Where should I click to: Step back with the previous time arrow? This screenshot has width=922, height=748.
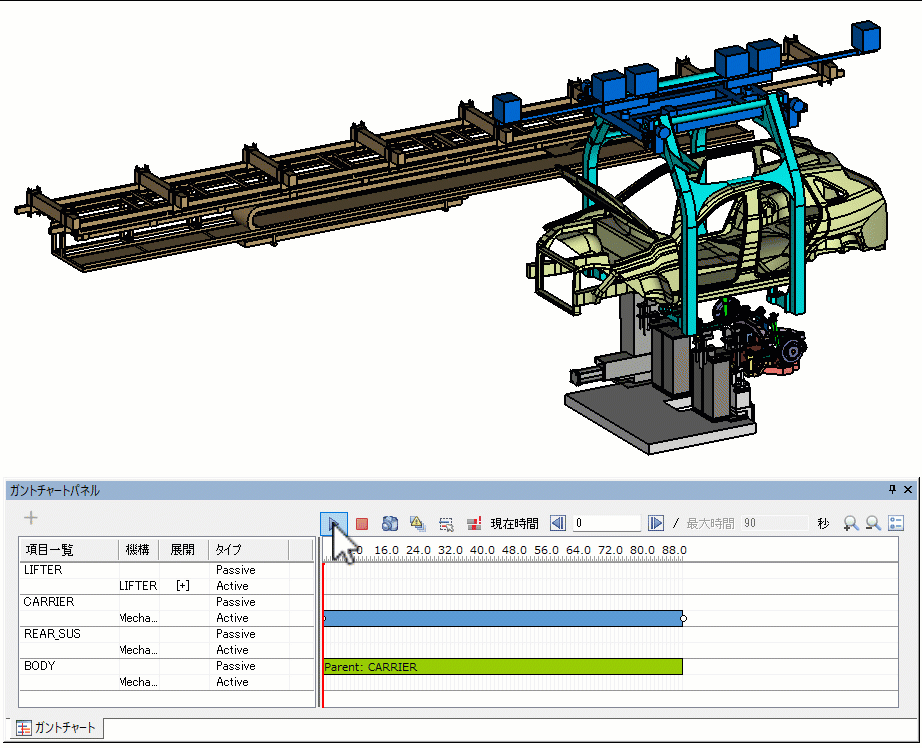coord(558,523)
